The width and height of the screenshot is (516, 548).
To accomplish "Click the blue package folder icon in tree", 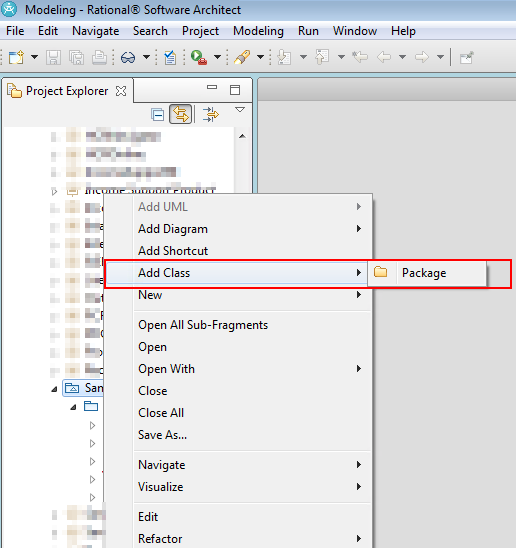I will pos(91,406).
